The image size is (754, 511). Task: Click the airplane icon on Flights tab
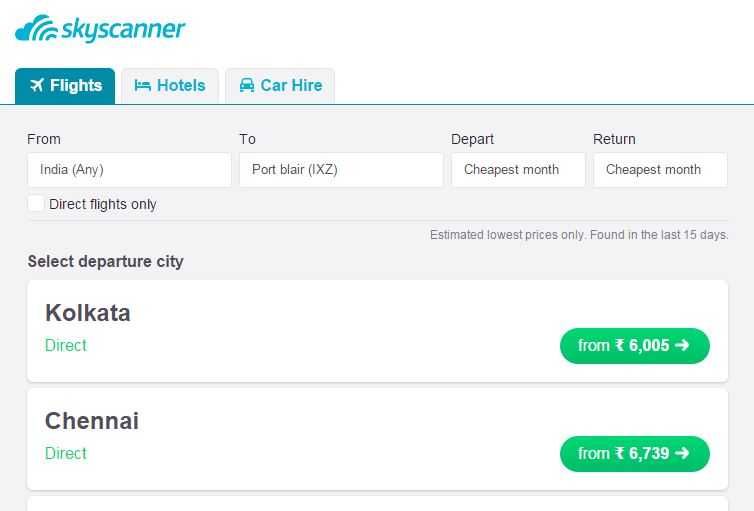(x=37, y=85)
